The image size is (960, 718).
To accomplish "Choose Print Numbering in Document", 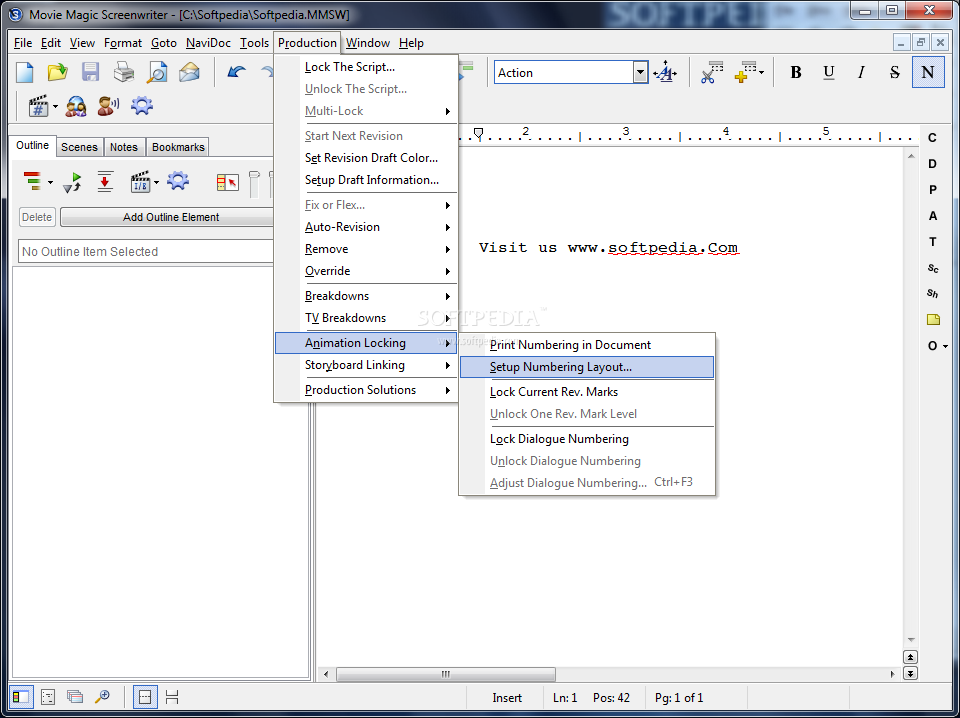I will click(587, 345).
